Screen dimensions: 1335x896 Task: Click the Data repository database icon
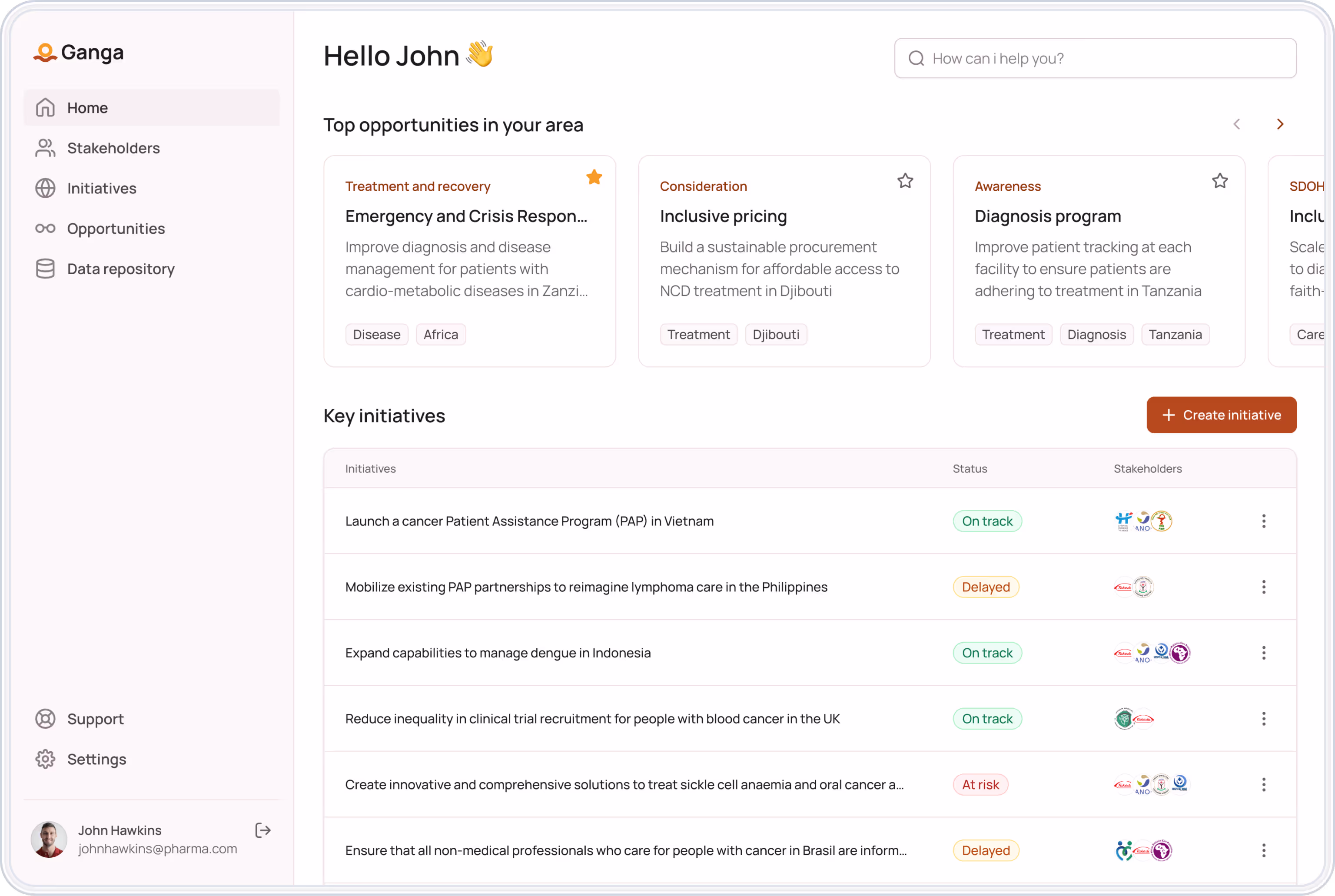coord(45,269)
